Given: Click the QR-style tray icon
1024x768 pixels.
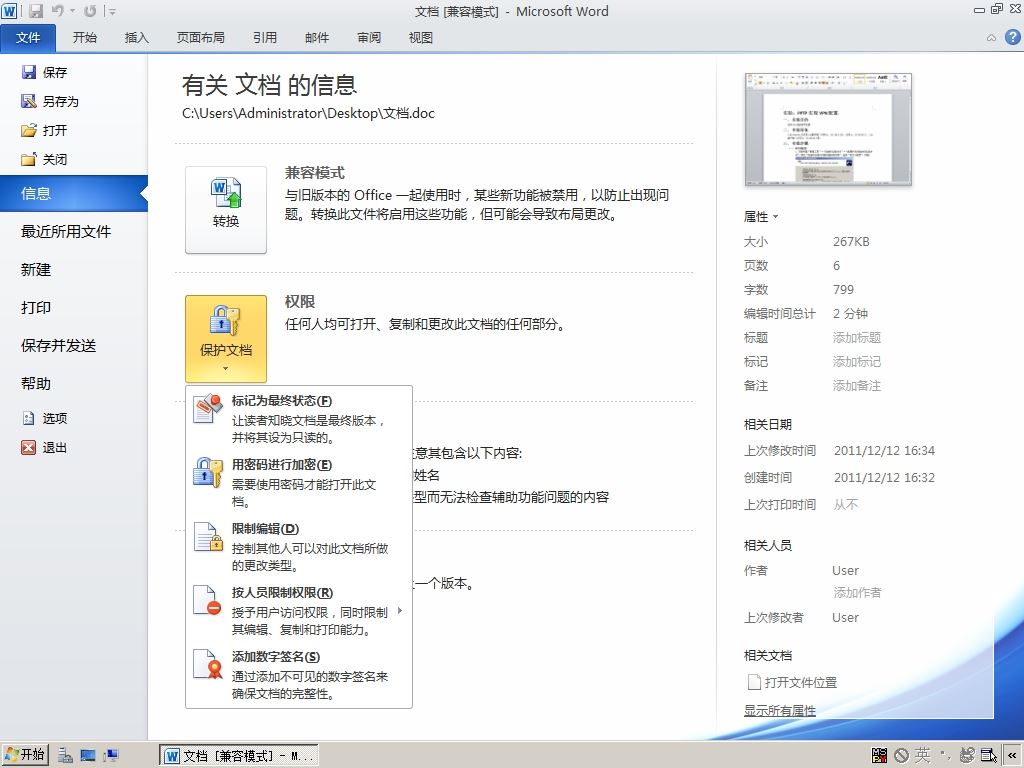Looking at the screenshot, I should [879, 756].
